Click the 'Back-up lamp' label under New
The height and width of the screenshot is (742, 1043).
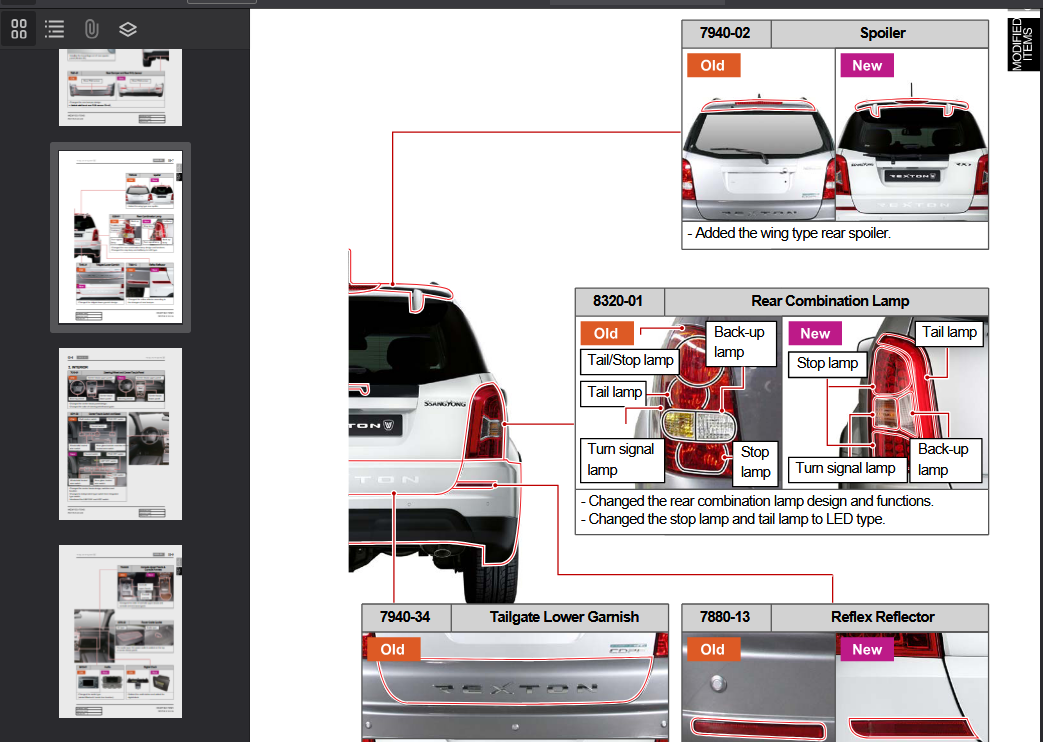(945, 459)
